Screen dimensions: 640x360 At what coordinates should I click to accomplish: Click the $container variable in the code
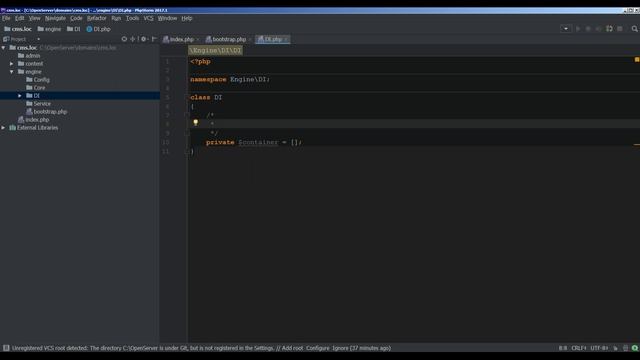258,142
